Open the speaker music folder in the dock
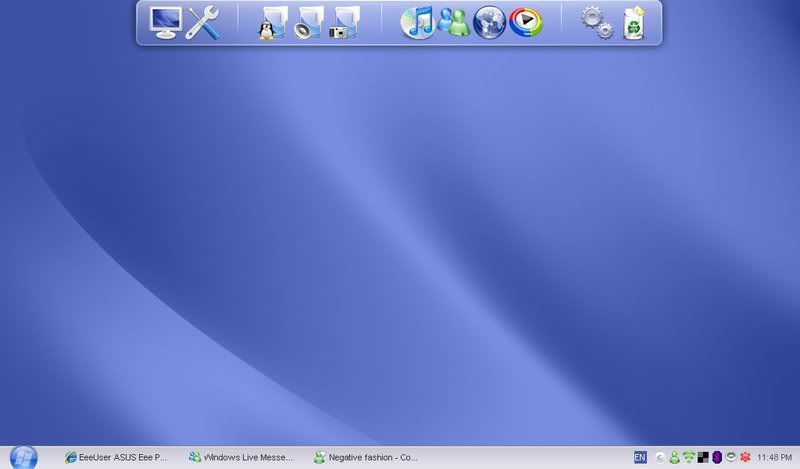 click(x=309, y=23)
